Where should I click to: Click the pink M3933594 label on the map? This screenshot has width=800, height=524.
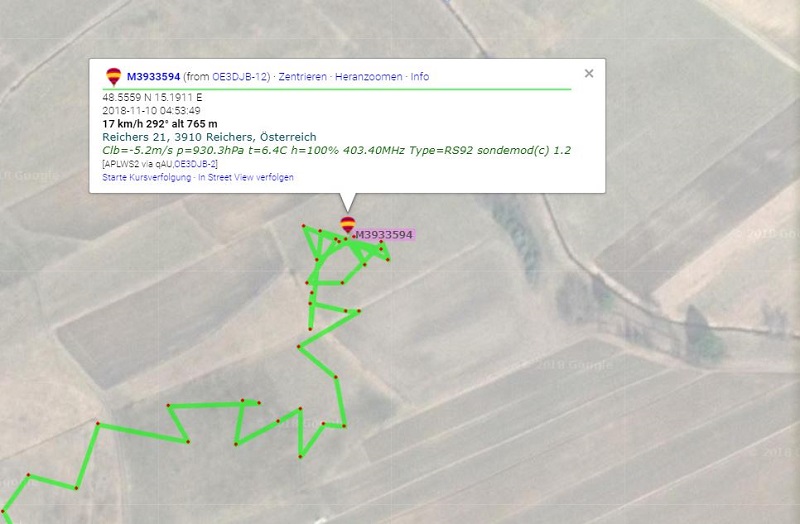pos(384,235)
